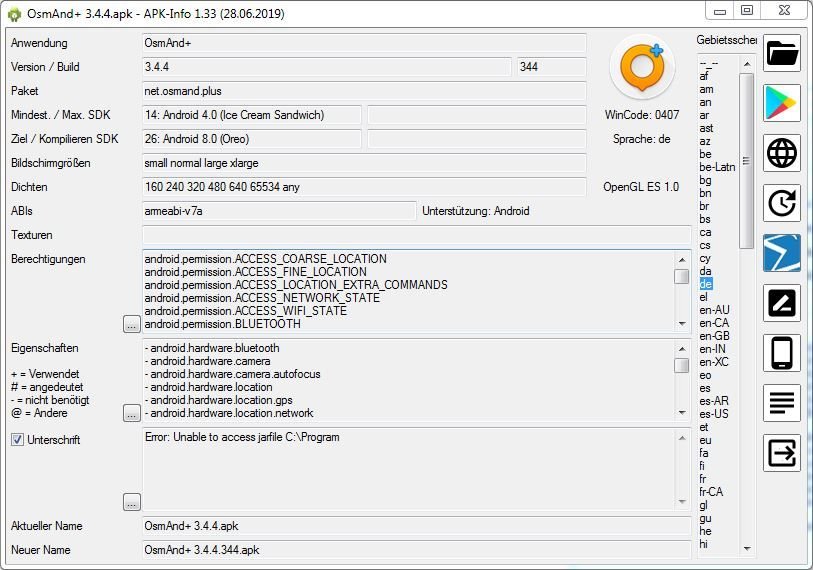The image size is (813, 570).
Task: Click up arrow of the Eigenschaften list
Action: [682, 349]
